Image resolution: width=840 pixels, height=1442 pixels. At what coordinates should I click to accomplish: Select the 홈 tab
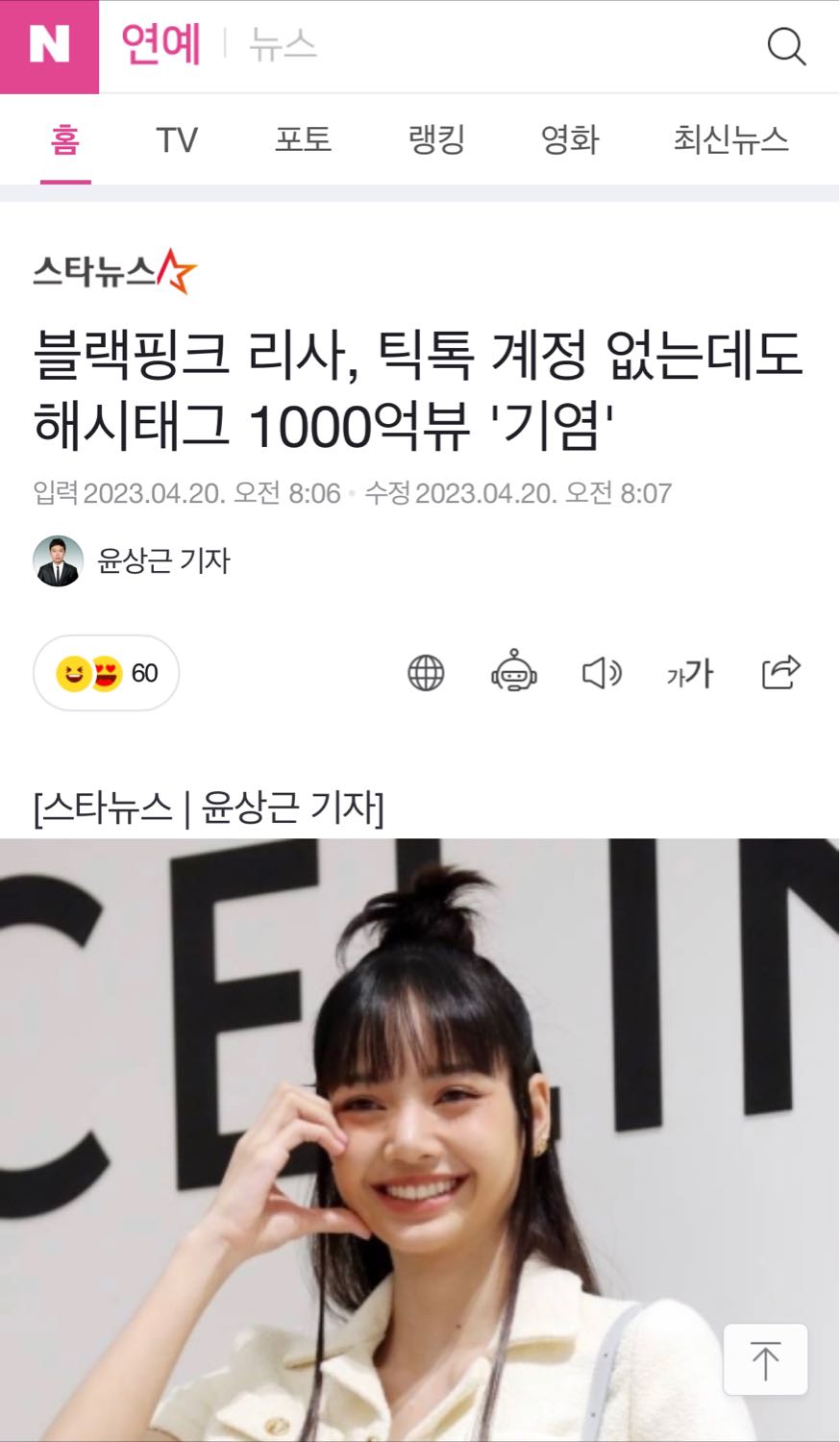[65, 140]
